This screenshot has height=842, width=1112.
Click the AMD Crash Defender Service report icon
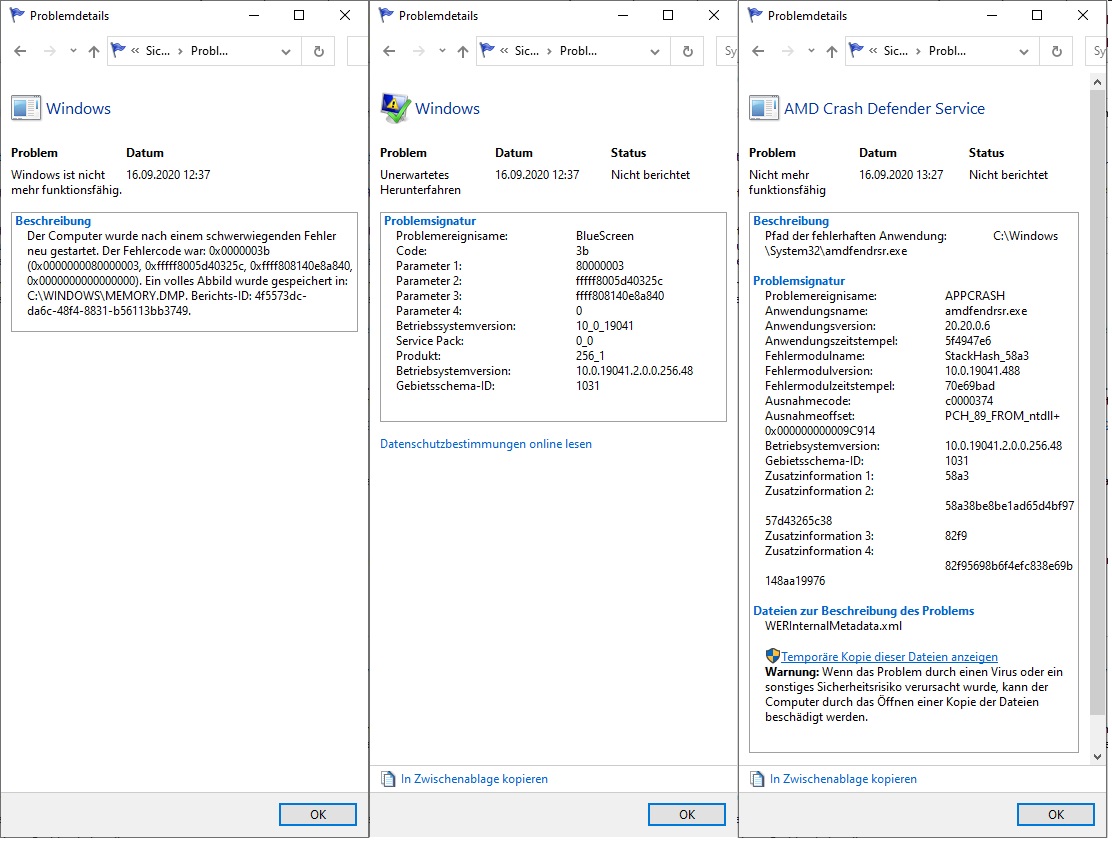(764, 108)
